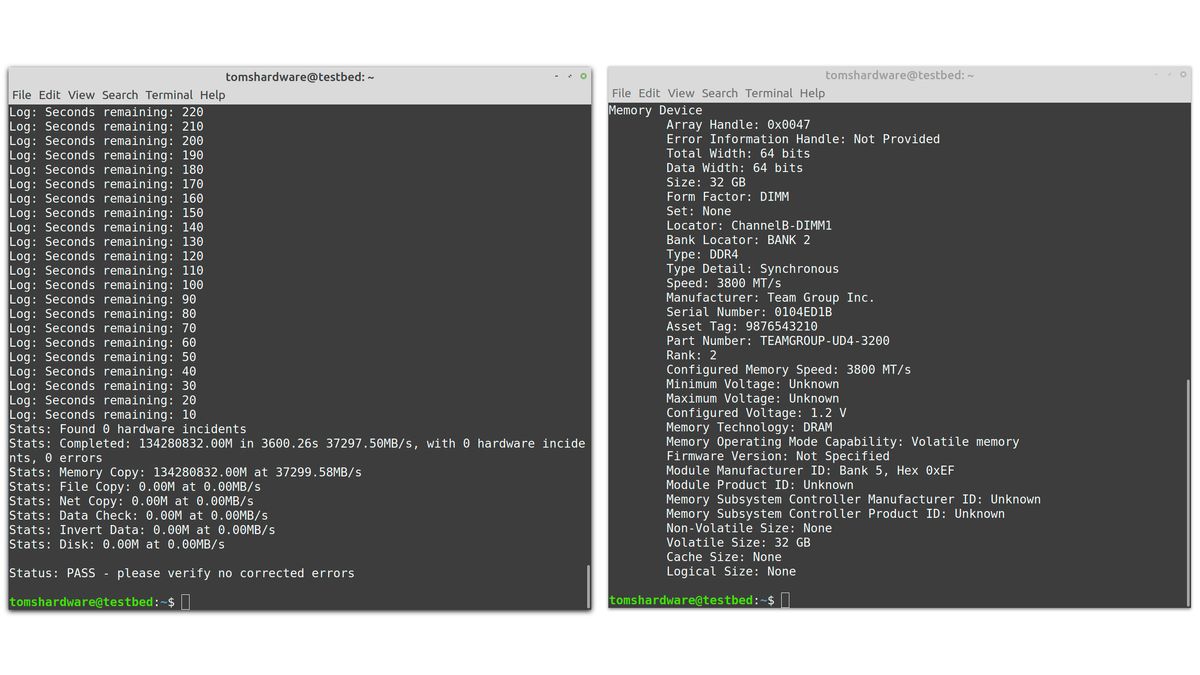Open the Edit menu in the right terminal
This screenshot has width=1200, height=675.
pos(650,93)
